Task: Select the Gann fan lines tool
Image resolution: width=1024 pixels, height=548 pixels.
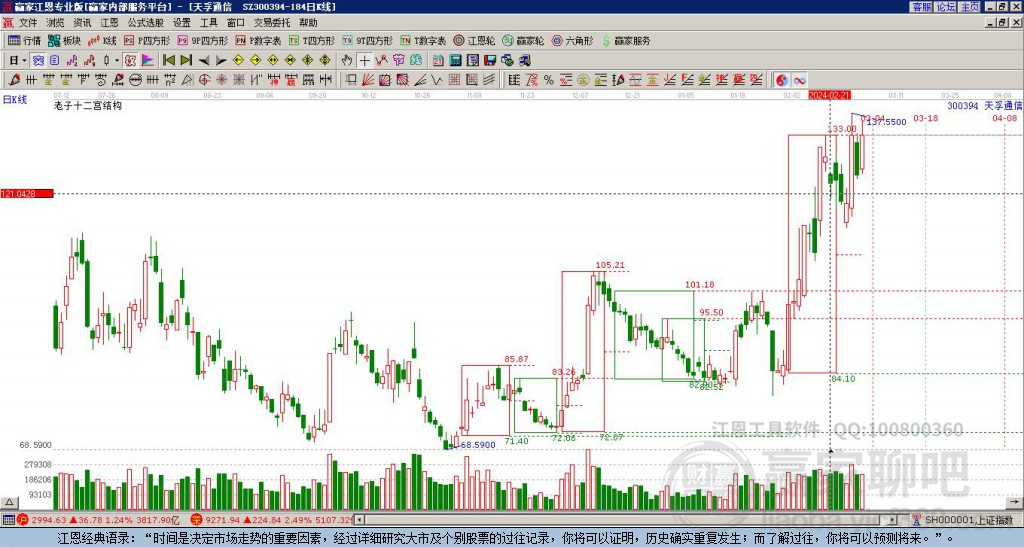Action: point(368,80)
